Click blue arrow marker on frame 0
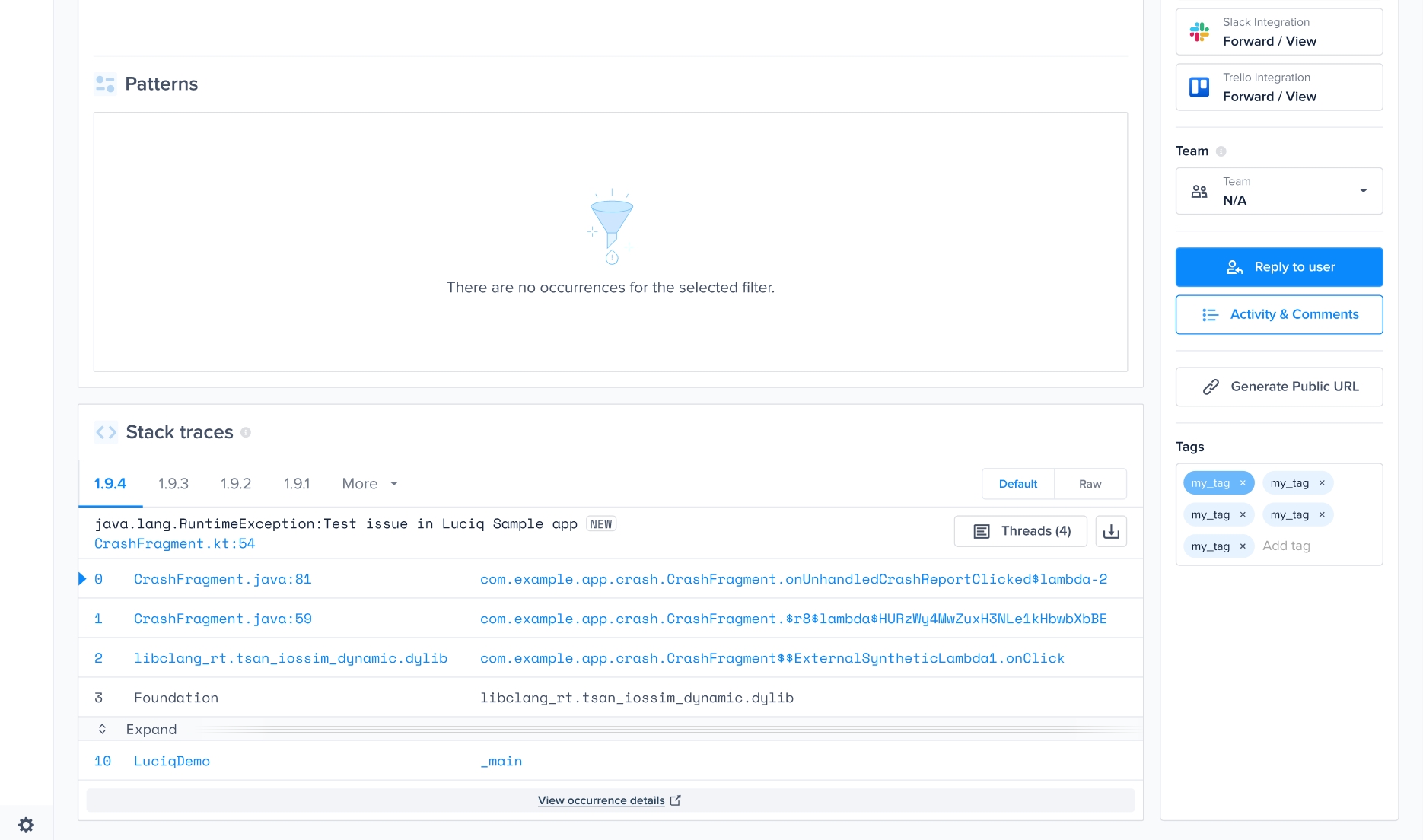Screen dimensions: 1423x840 82,579
